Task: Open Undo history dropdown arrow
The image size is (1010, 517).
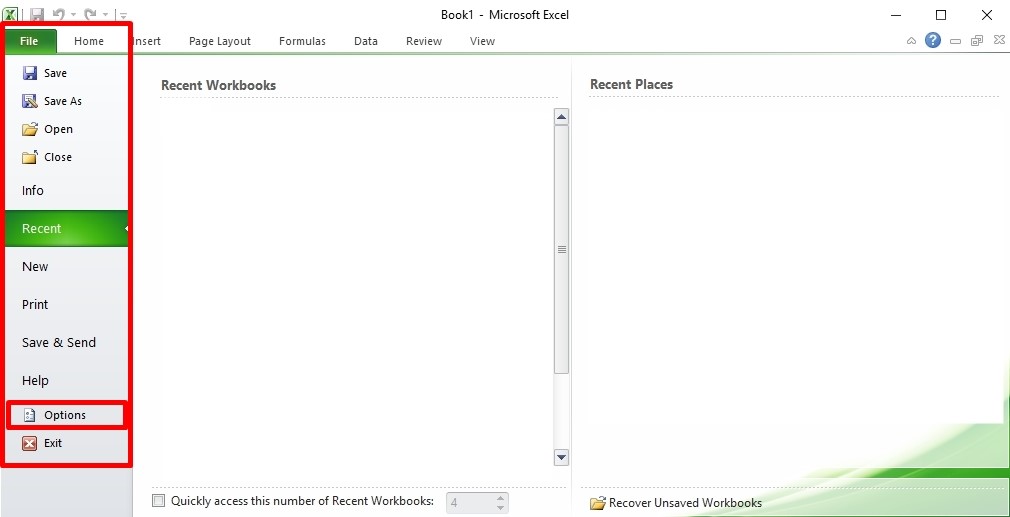Action: coord(73,14)
